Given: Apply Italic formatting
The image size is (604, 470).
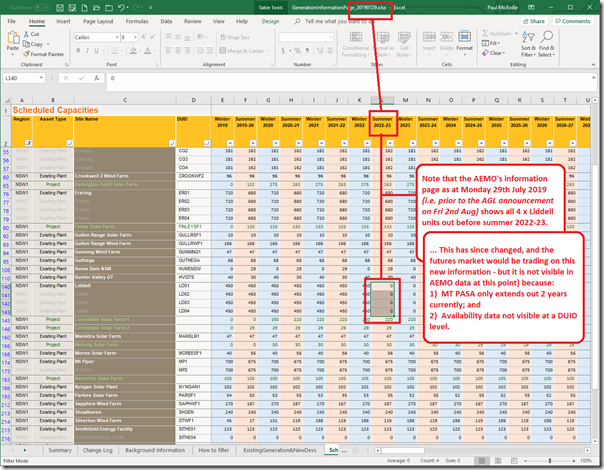Looking at the screenshot, I should coord(87,50).
